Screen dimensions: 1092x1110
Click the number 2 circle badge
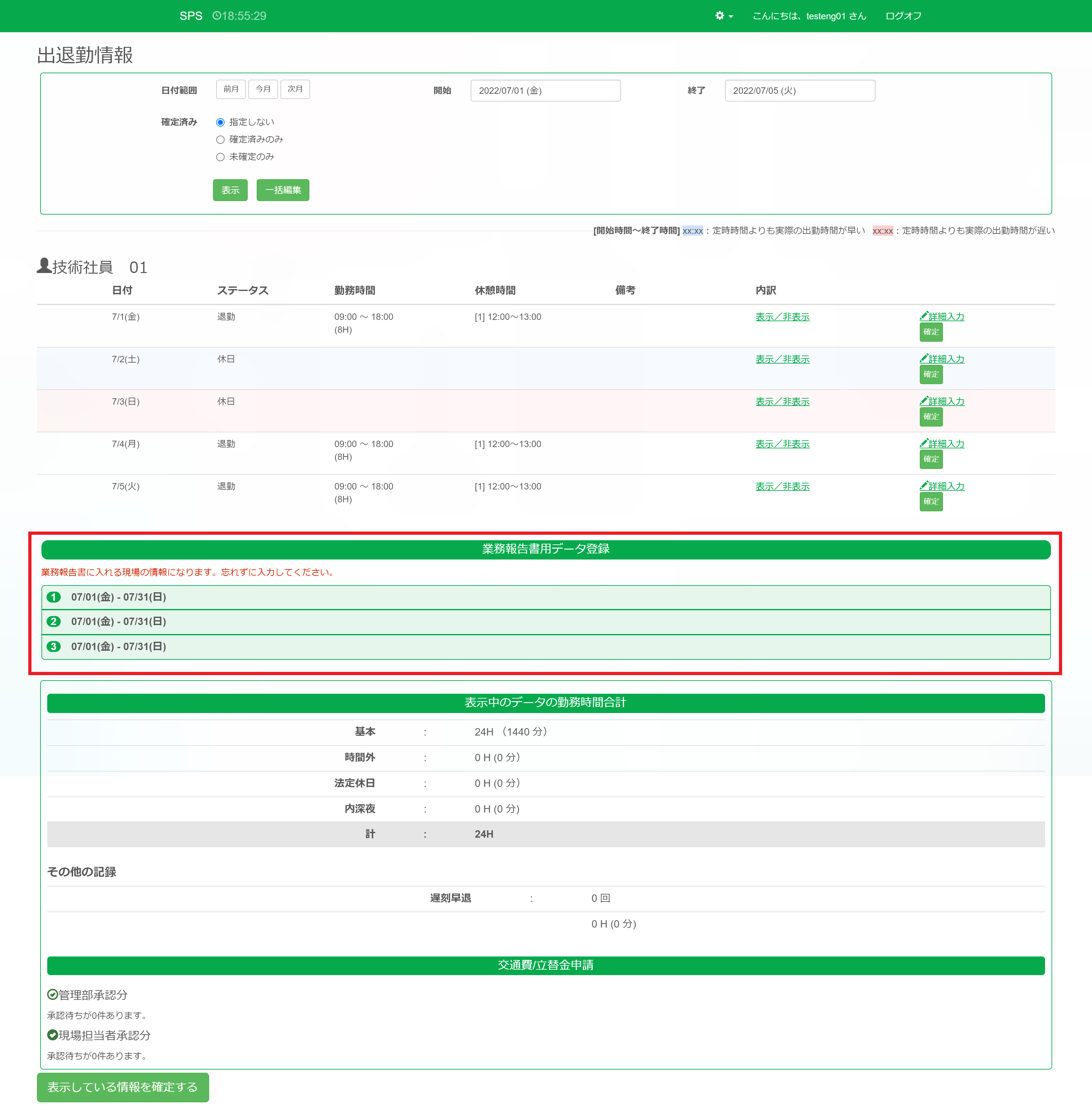click(54, 621)
